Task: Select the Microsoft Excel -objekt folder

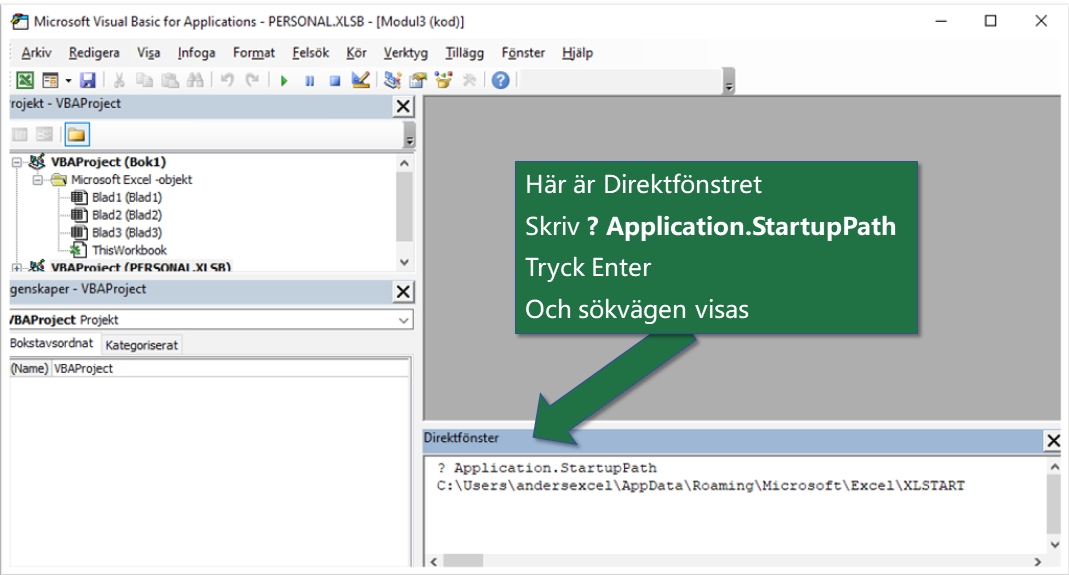Action: point(132,179)
